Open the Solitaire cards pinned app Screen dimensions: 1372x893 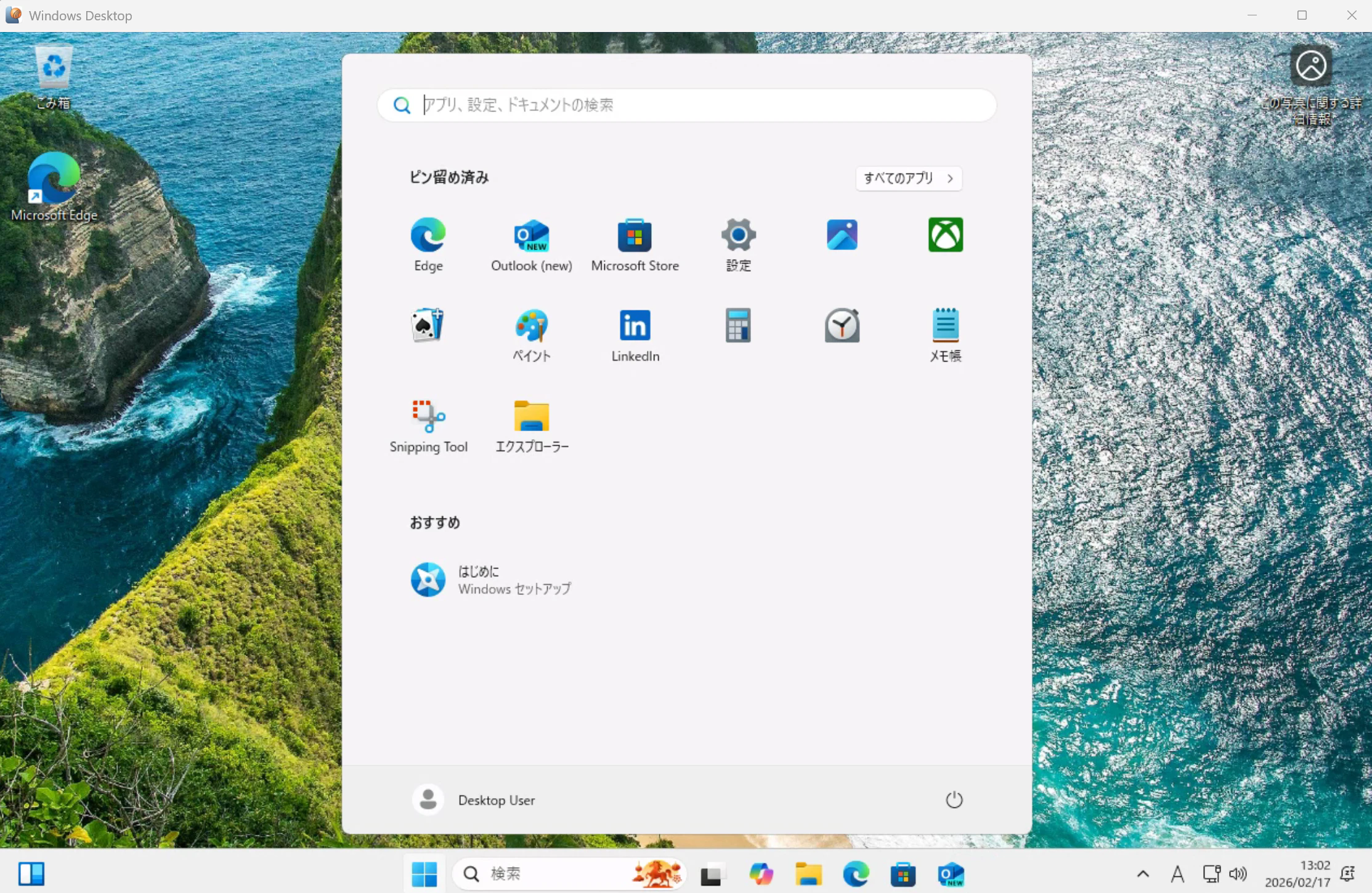click(x=428, y=325)
